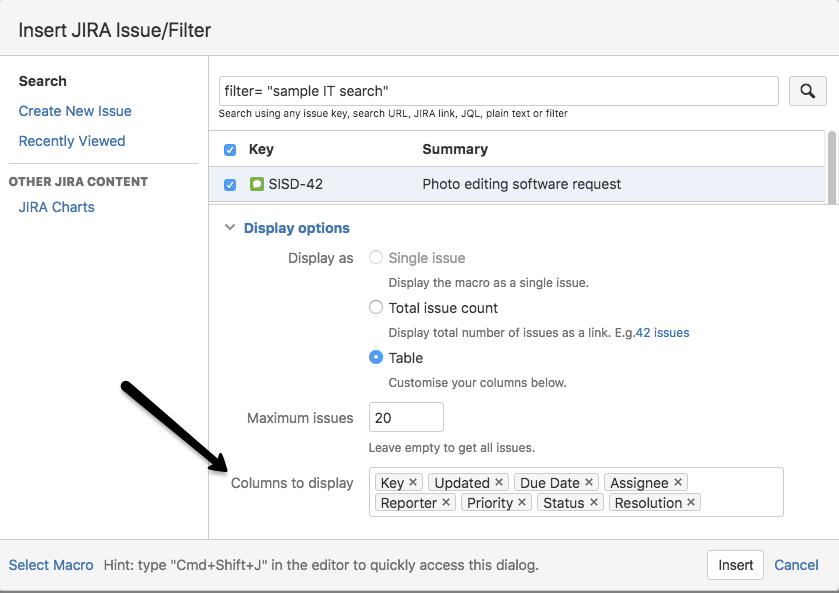This screenshot has height=593, width=839.
Task: Remove the Updated column tag
Action: tap(499, 482)
